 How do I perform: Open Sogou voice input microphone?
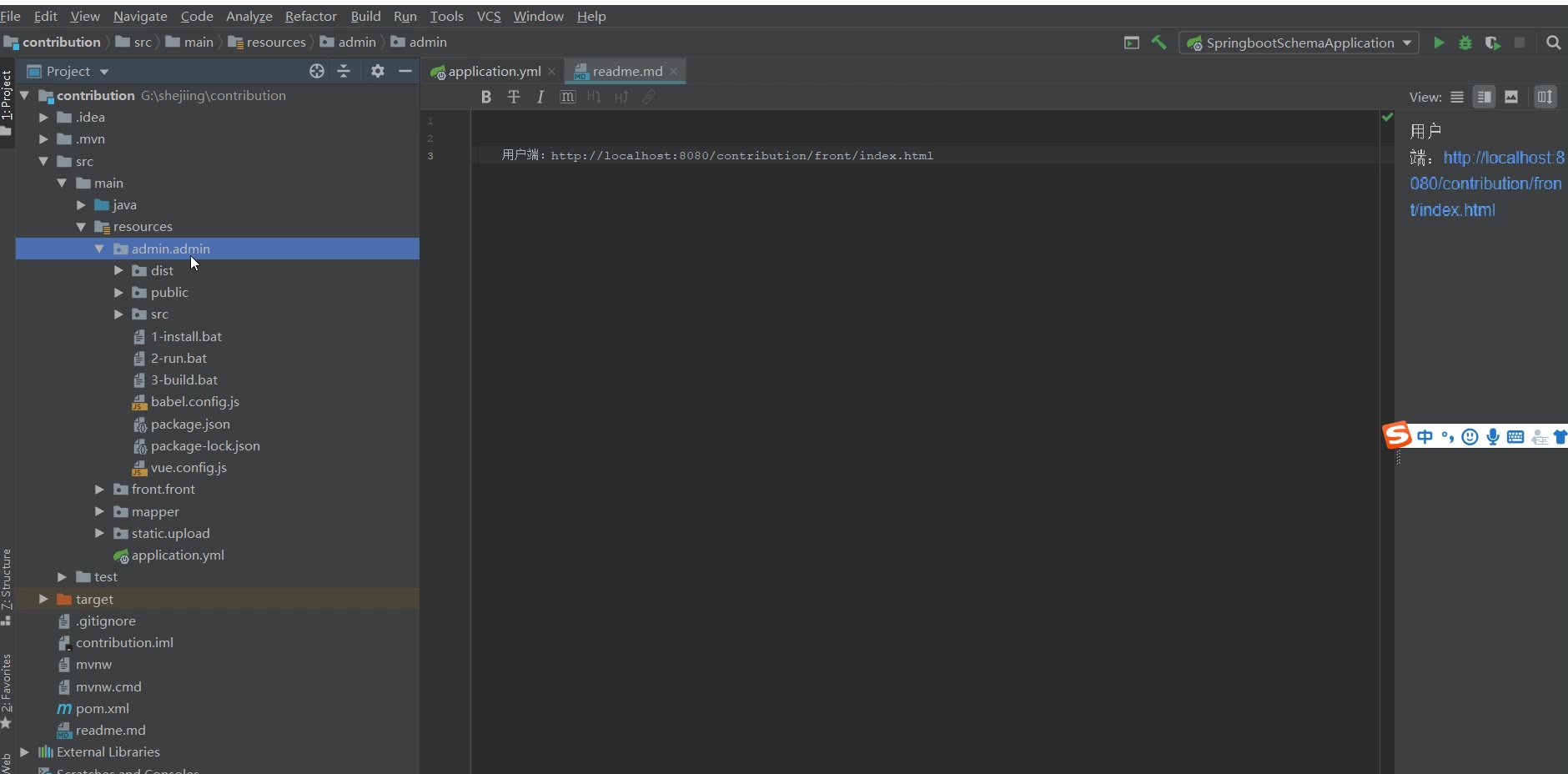click(1493, 436)
